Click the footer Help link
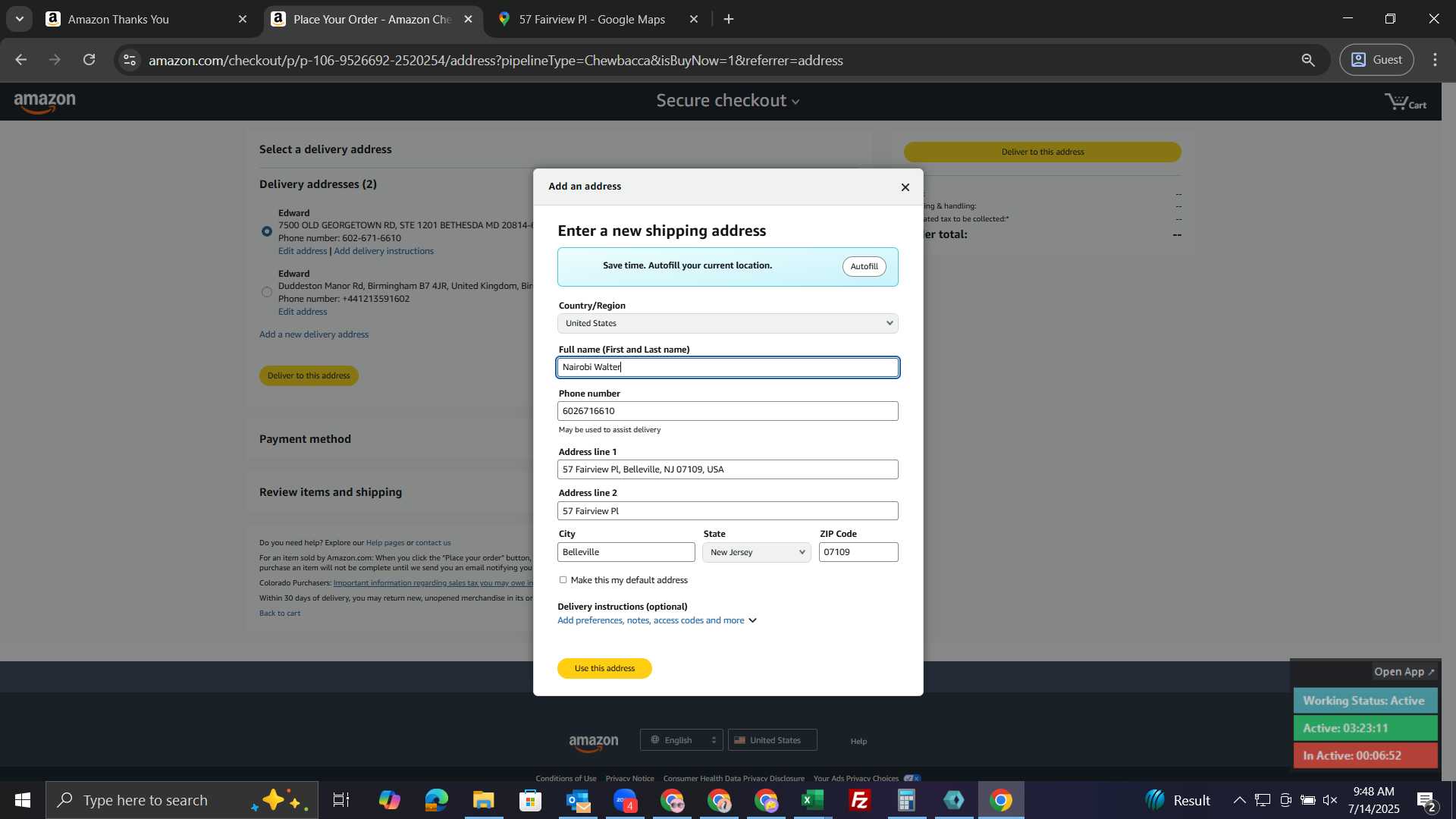Screen dimensions: 1456x819 [x=858, y=742]
